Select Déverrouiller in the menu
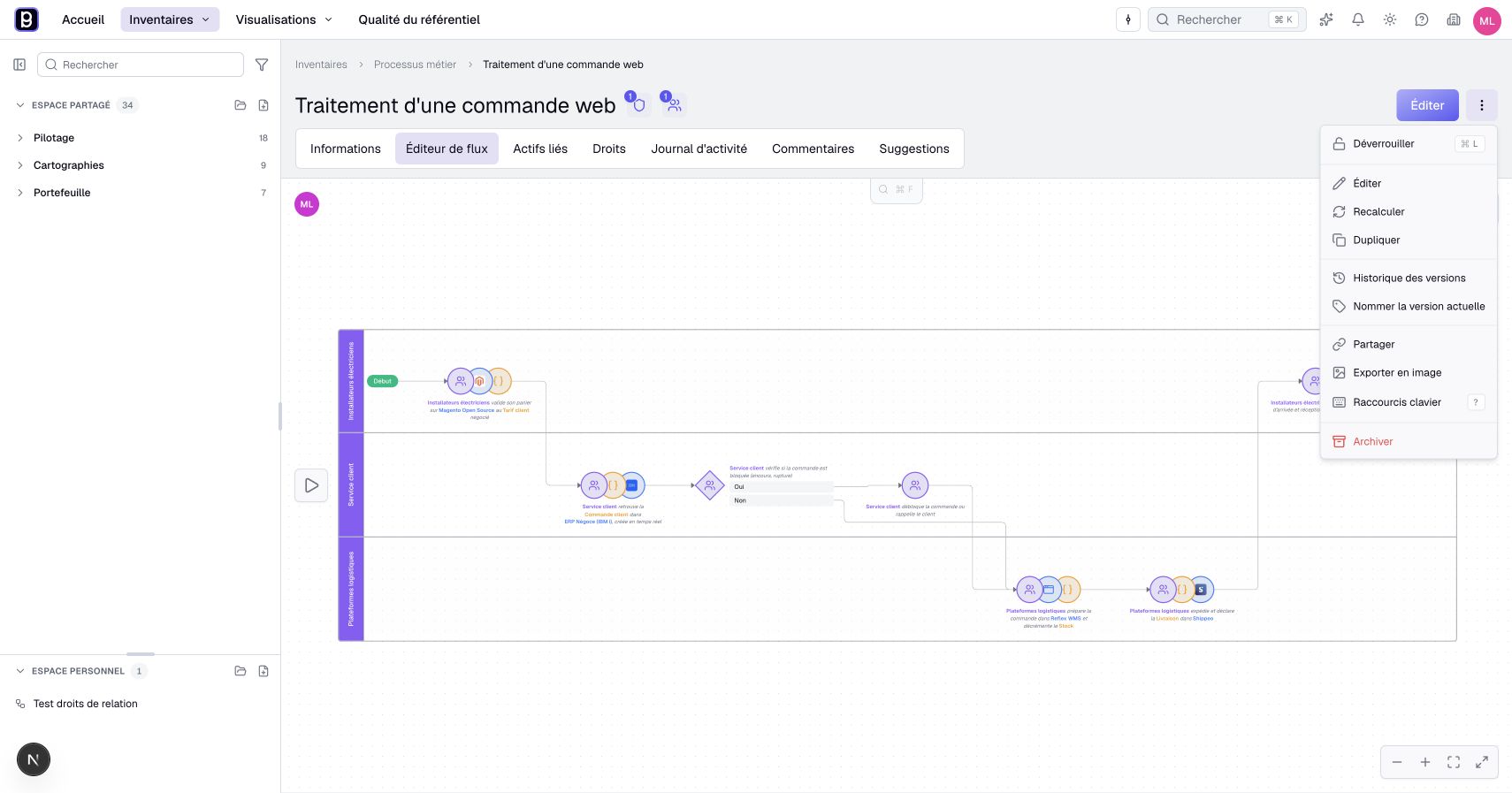 click(x=1409, y=144)
